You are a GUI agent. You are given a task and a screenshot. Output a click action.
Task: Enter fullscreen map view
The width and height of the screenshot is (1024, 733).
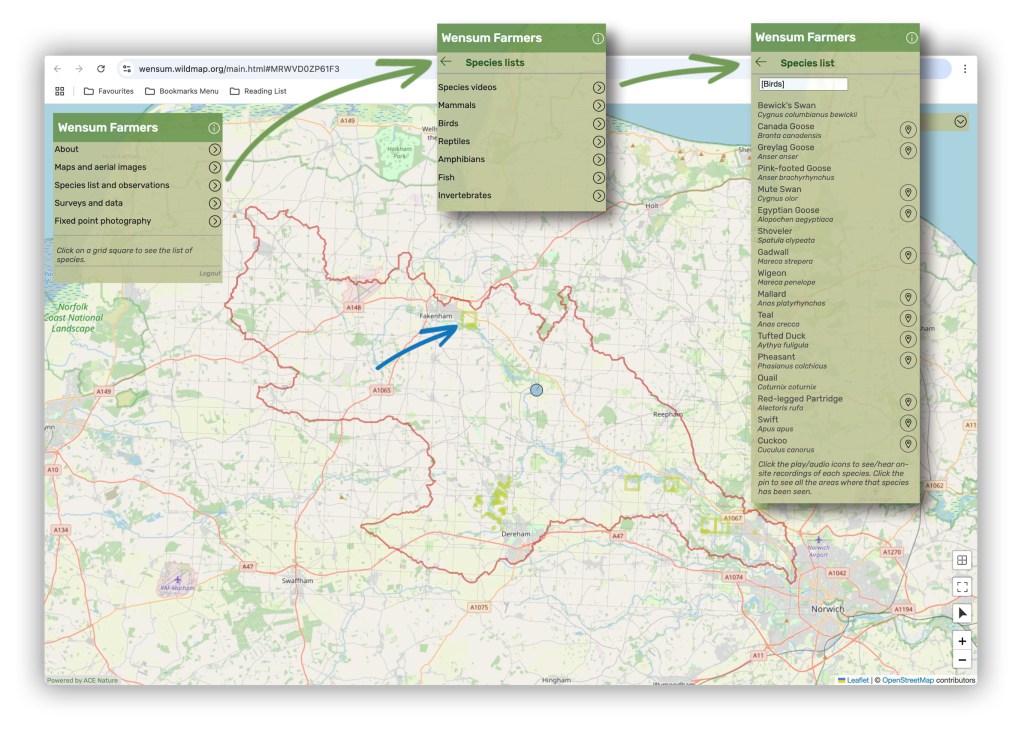[x=962, y=587]
